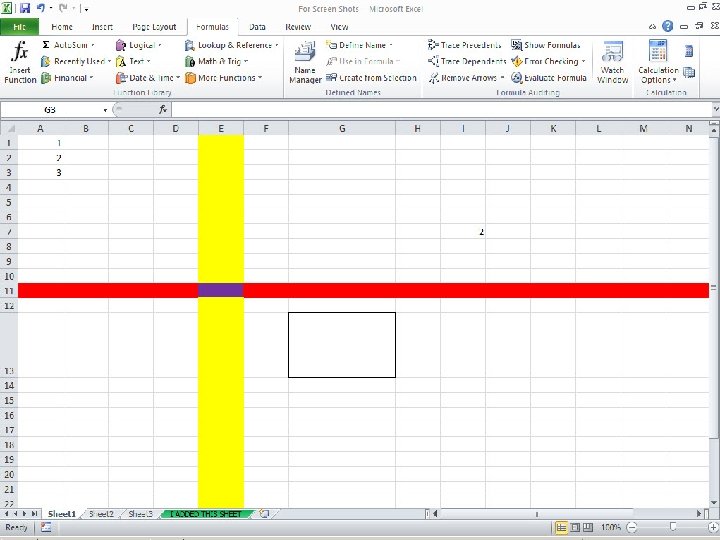Click the fx button beside formula bar
This screenshot has width=720, height=540.
pos(163,110)
